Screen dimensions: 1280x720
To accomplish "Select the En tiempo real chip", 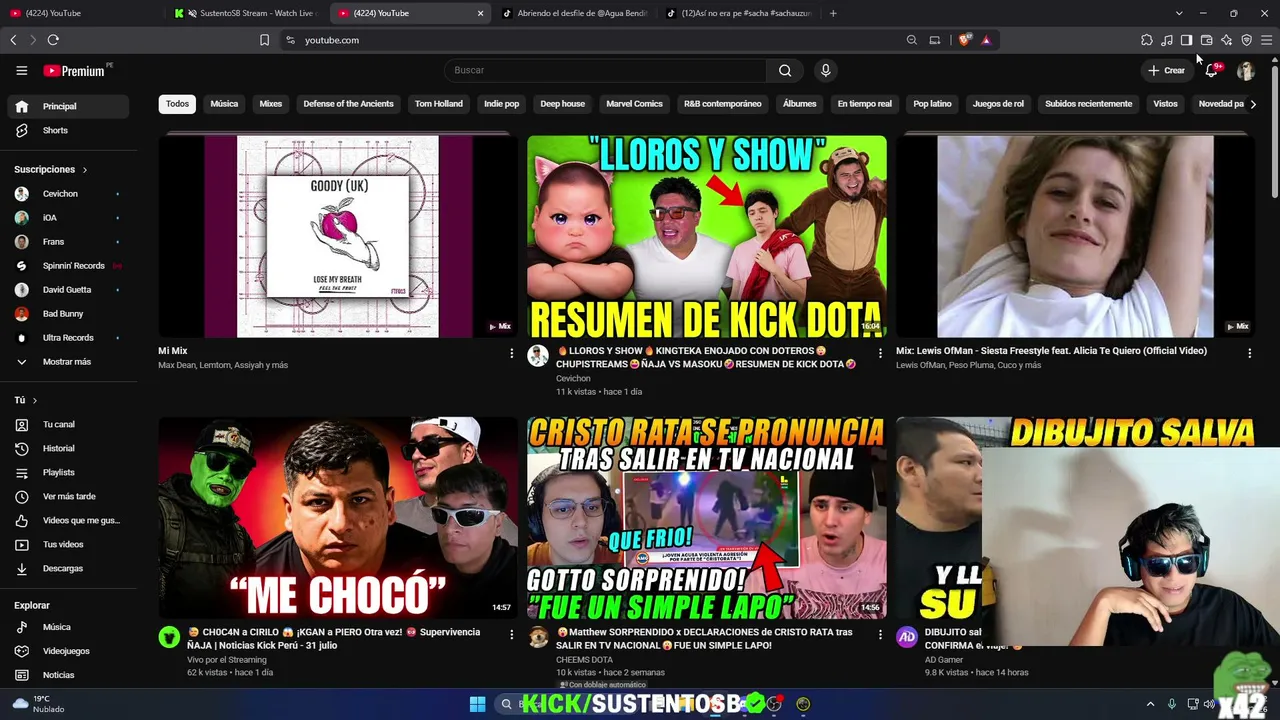I will (864, 104).
